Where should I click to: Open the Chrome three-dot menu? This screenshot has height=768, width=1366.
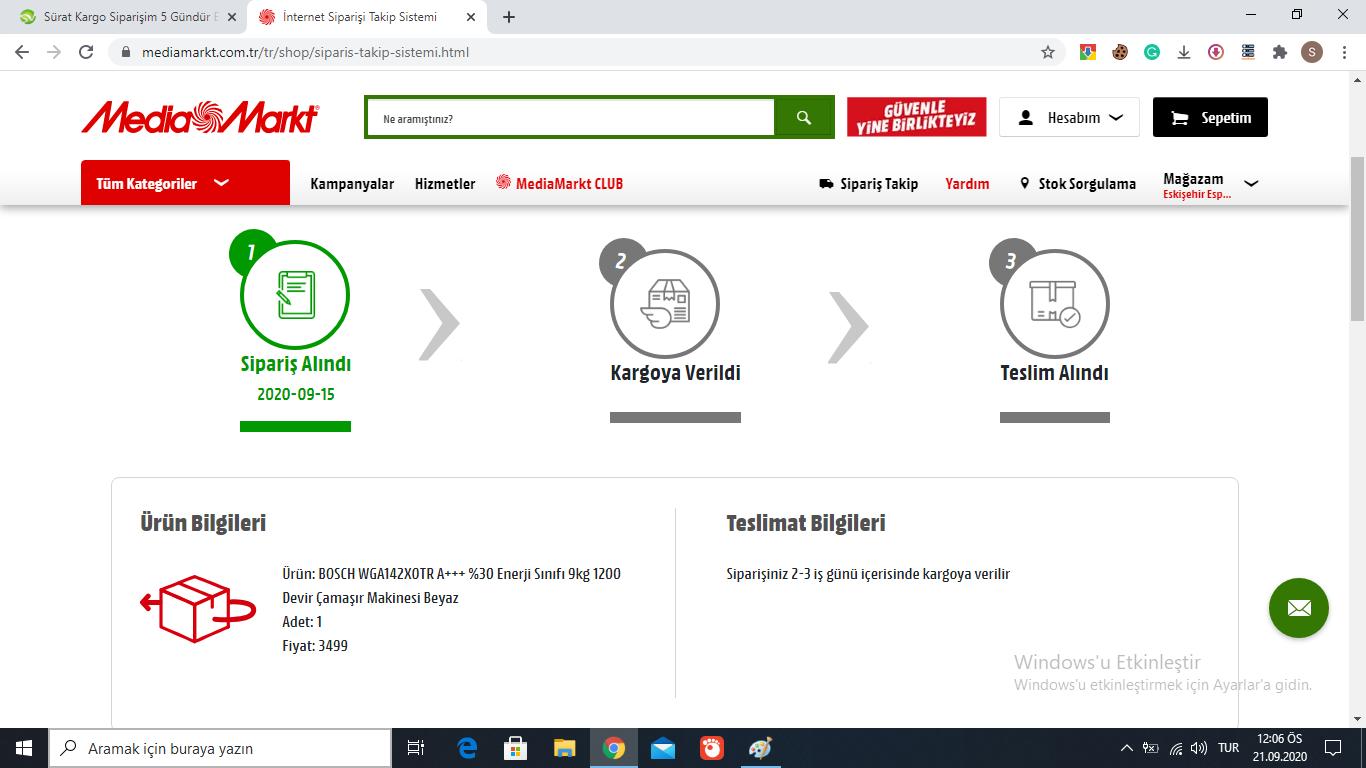pyautogui.click(x=1344, y=52)
